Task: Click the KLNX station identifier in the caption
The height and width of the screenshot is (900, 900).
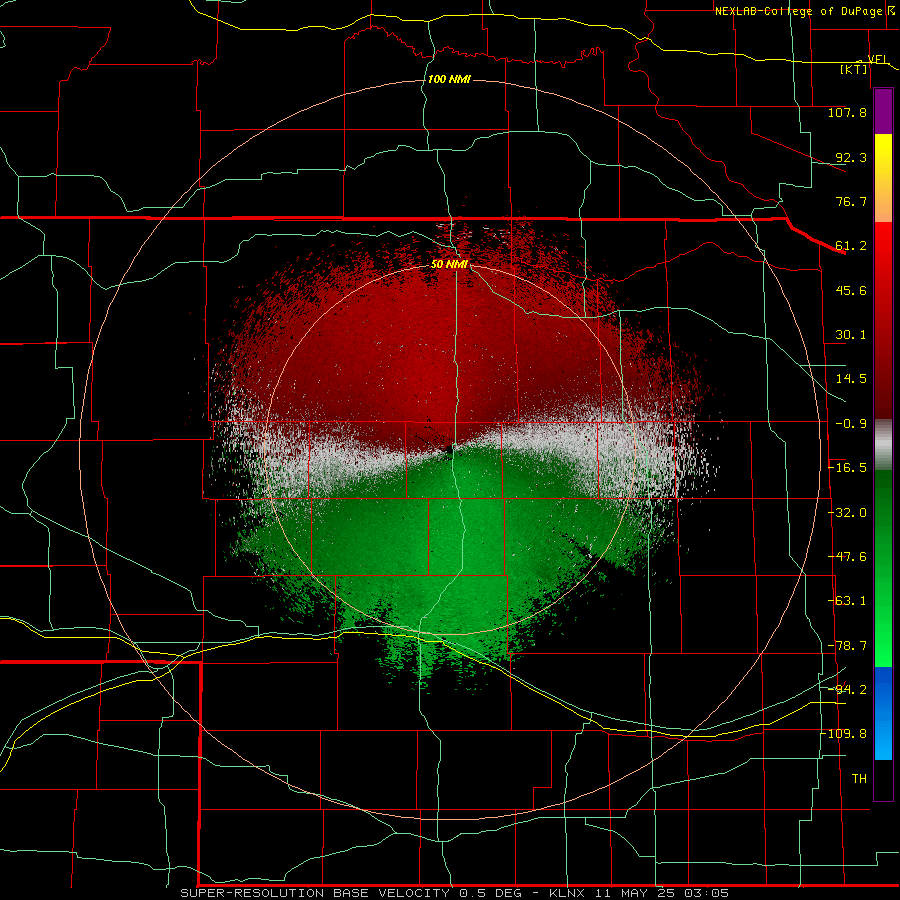Action: [567, 893]
